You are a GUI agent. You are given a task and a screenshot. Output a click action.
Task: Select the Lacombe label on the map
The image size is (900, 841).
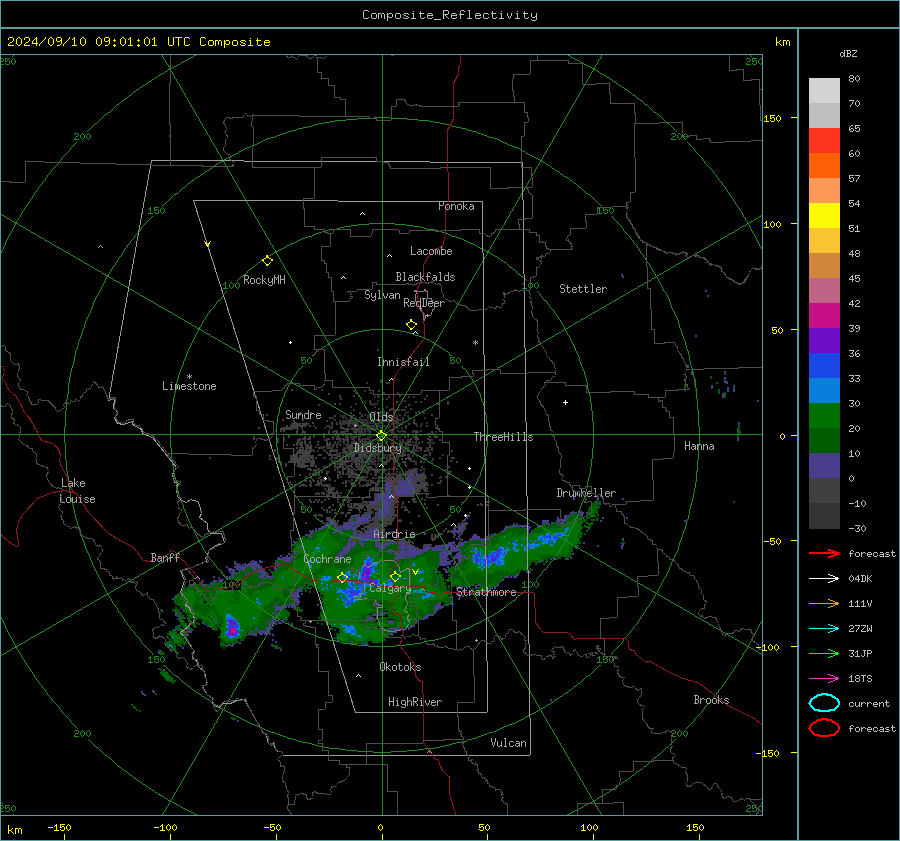click(431, 251)
